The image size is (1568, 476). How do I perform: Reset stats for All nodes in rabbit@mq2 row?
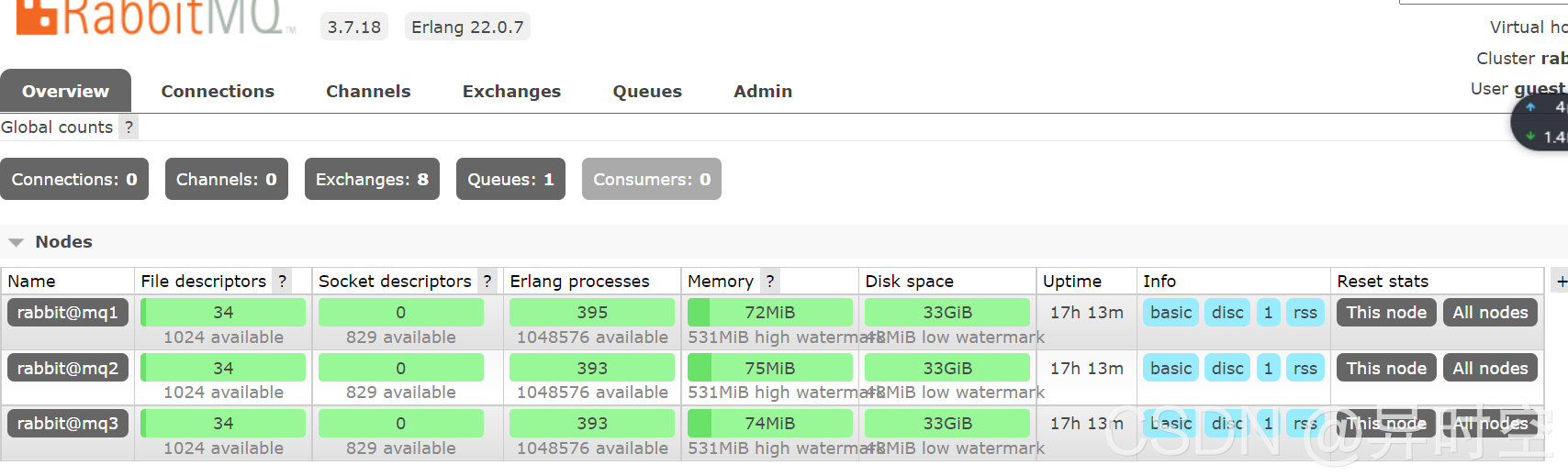1490,368
